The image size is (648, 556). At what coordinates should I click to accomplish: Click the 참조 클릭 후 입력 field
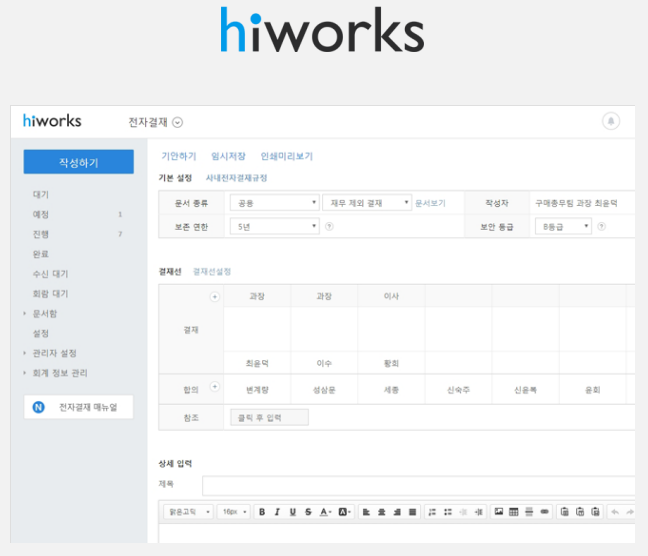[x=269, y=418]
